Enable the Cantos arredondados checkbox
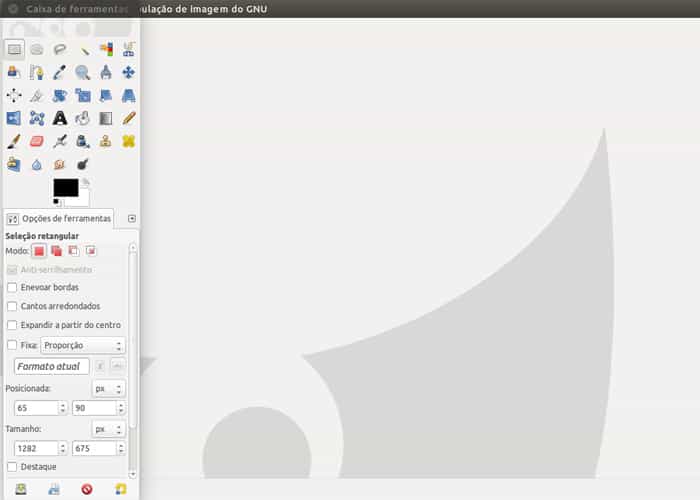 12,306
